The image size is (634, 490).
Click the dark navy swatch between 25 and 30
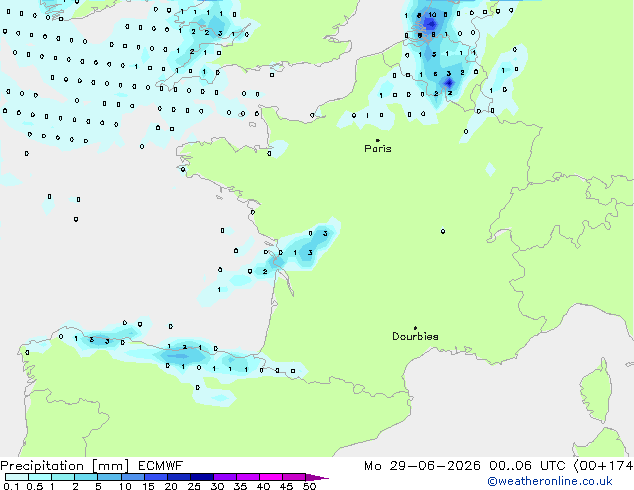tap(201, 477)
